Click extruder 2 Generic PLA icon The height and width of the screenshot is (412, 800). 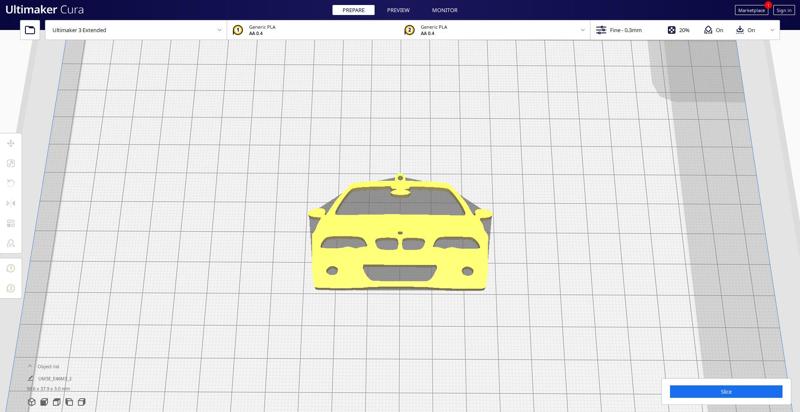click(x=409, y=30)
